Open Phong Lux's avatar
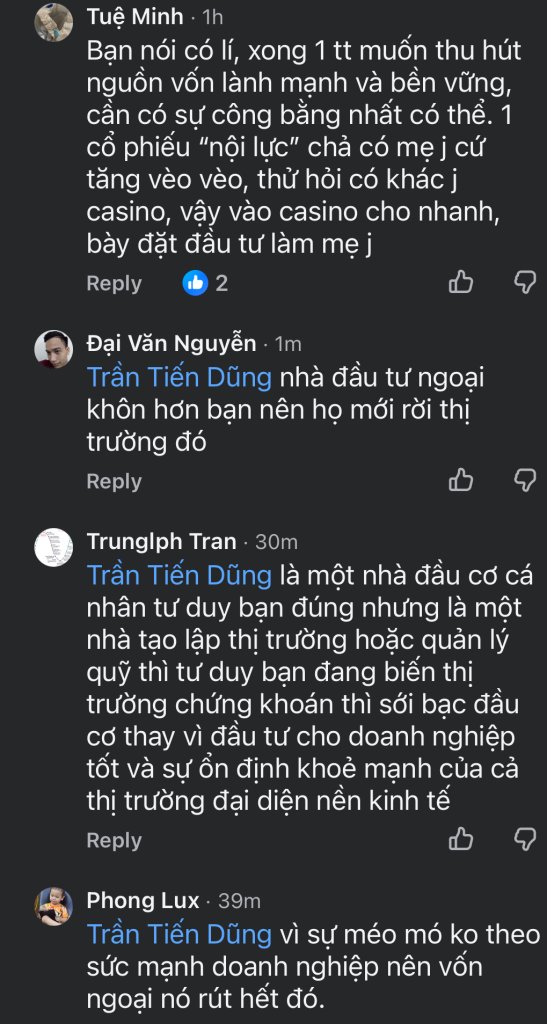The image size is (547, 1024). point(54,906)
